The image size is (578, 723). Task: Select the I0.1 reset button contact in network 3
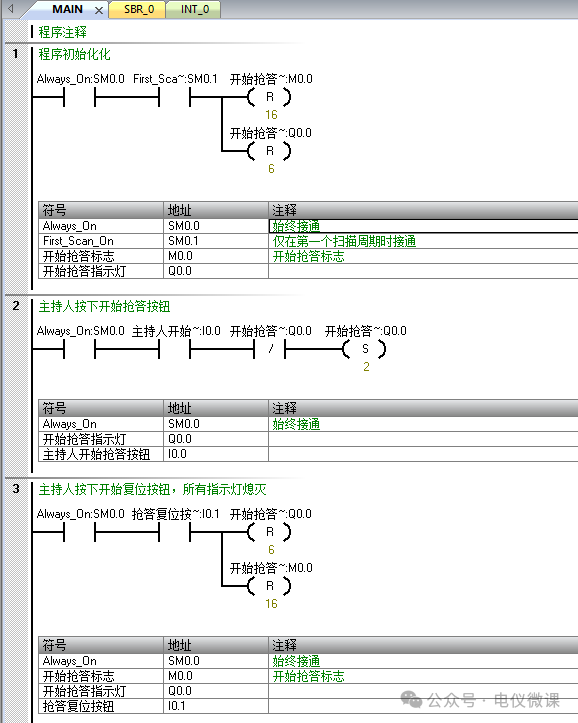point(174,533)
